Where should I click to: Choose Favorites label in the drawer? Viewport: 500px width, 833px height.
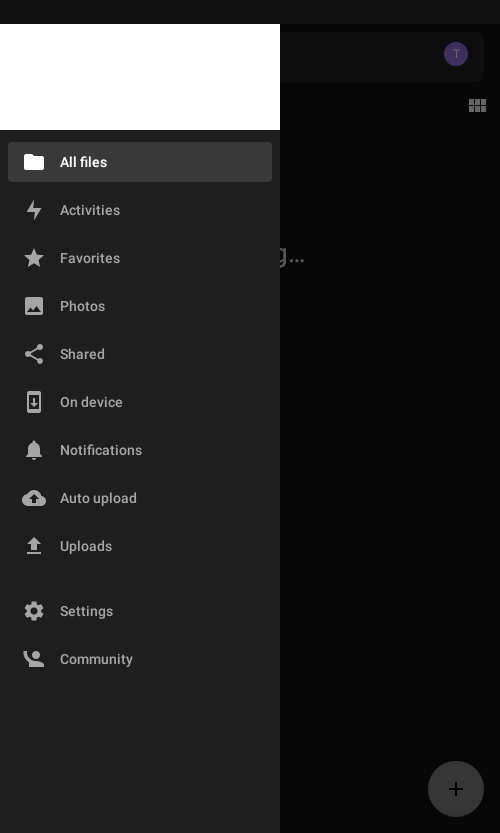[90, 258]
